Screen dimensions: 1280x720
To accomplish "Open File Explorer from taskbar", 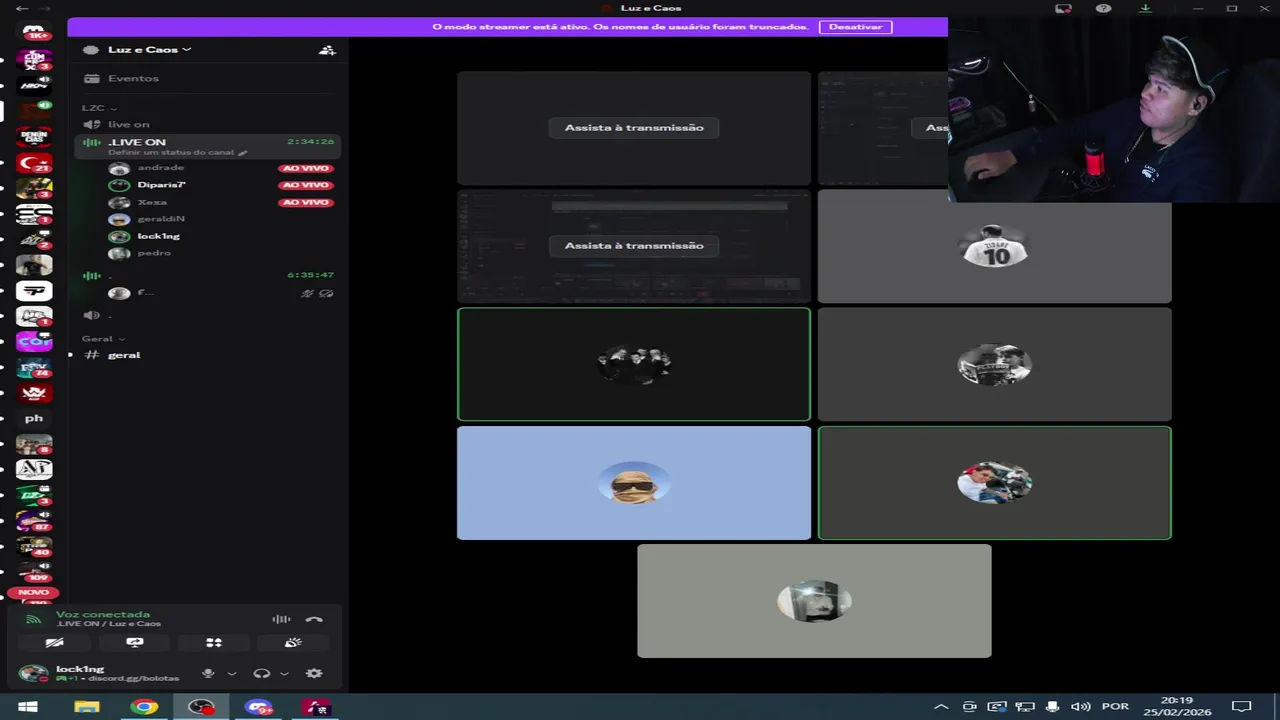I will [x=87, y=707].
